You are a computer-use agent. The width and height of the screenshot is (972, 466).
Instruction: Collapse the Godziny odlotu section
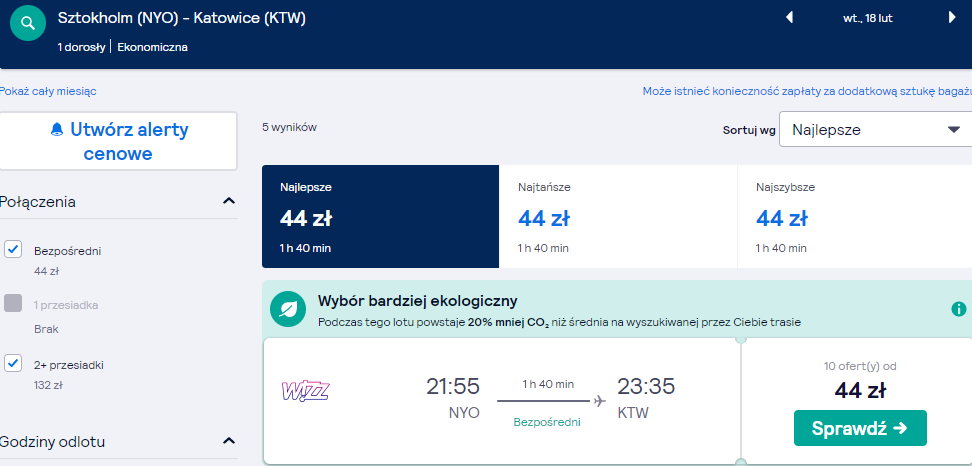point(229,441)
